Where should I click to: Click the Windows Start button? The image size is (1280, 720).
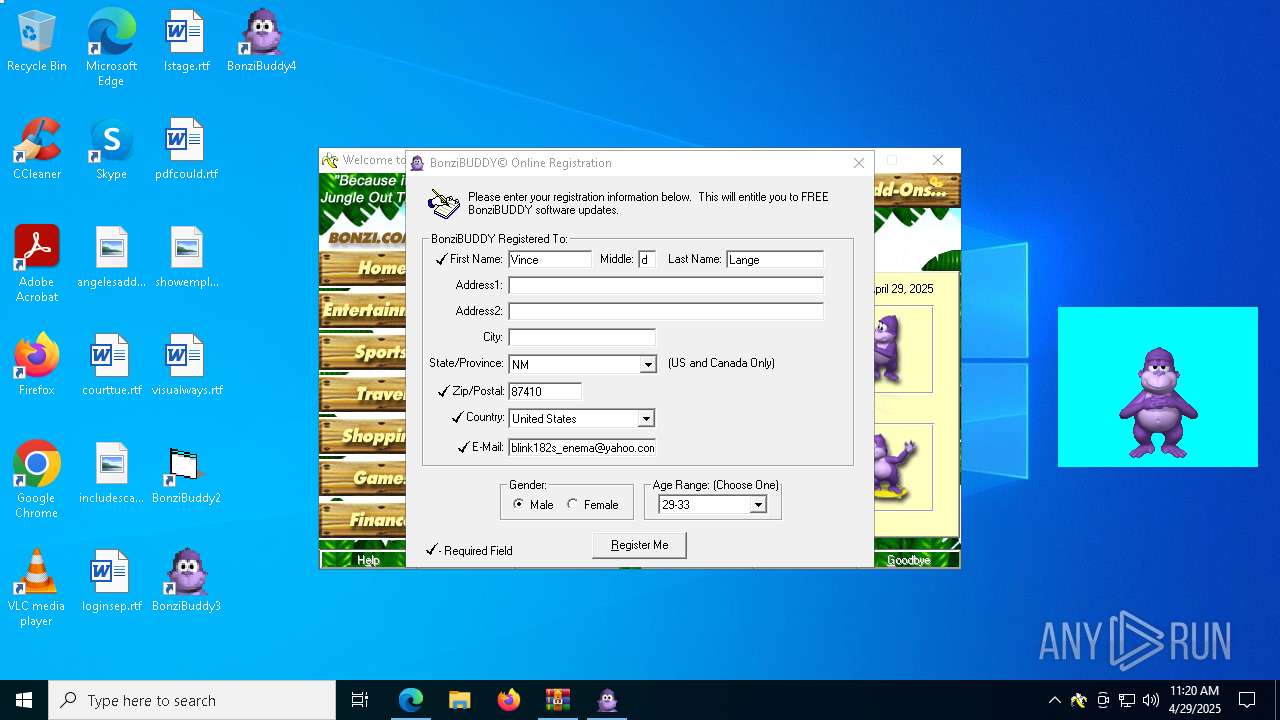(x=24, y=700)
